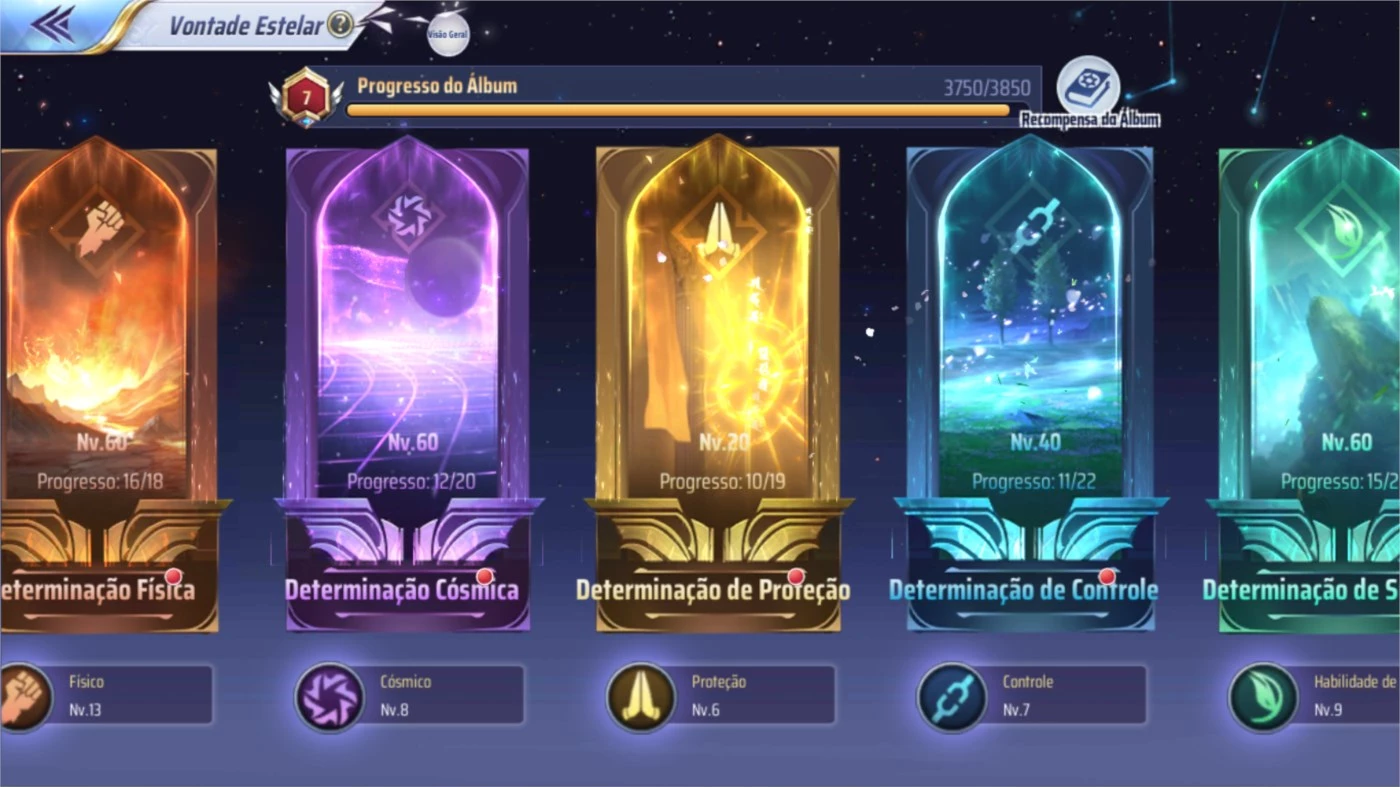Open the Determinação de Proteção golden card

pos(718,384)
